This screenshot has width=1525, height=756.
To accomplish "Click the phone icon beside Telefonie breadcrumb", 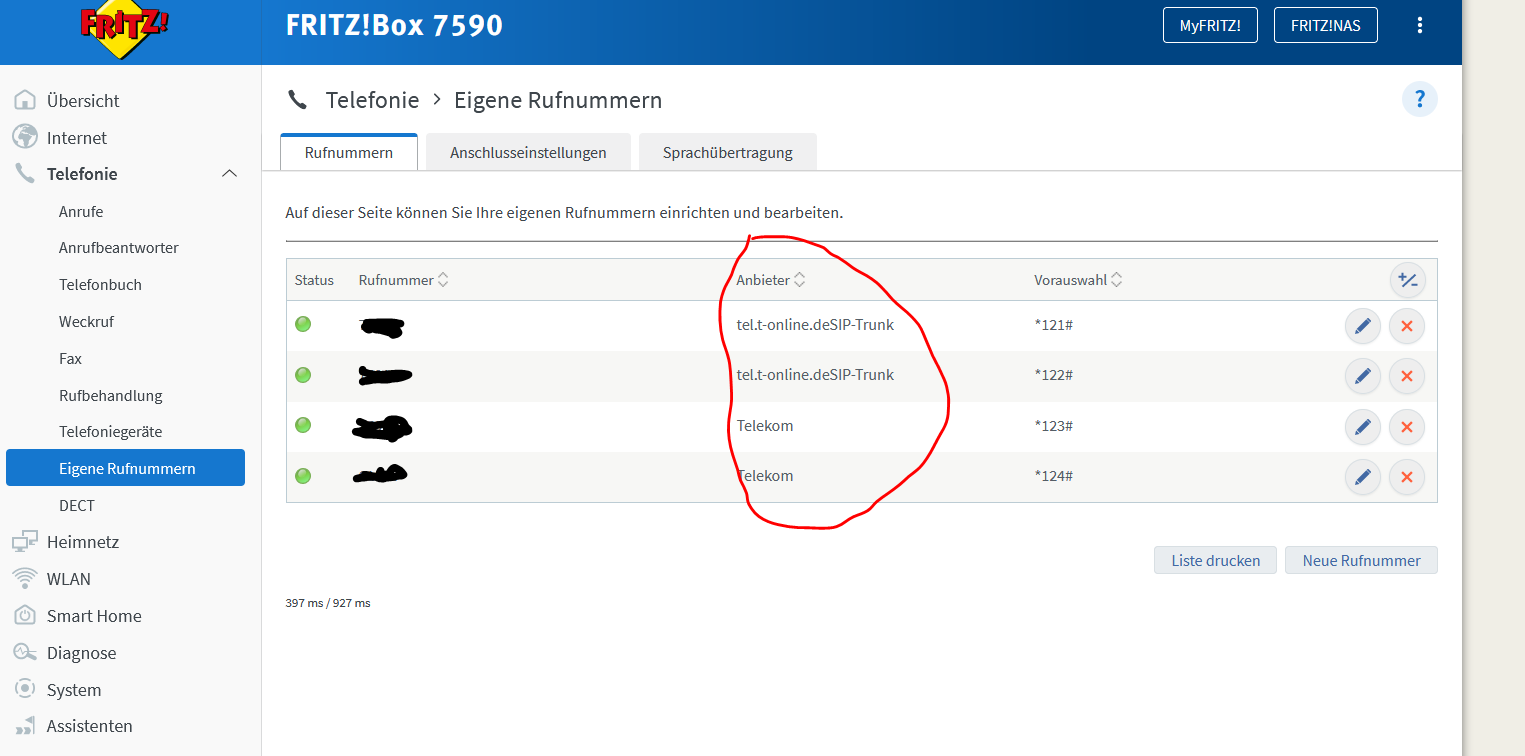I will [x=297, y=99].
